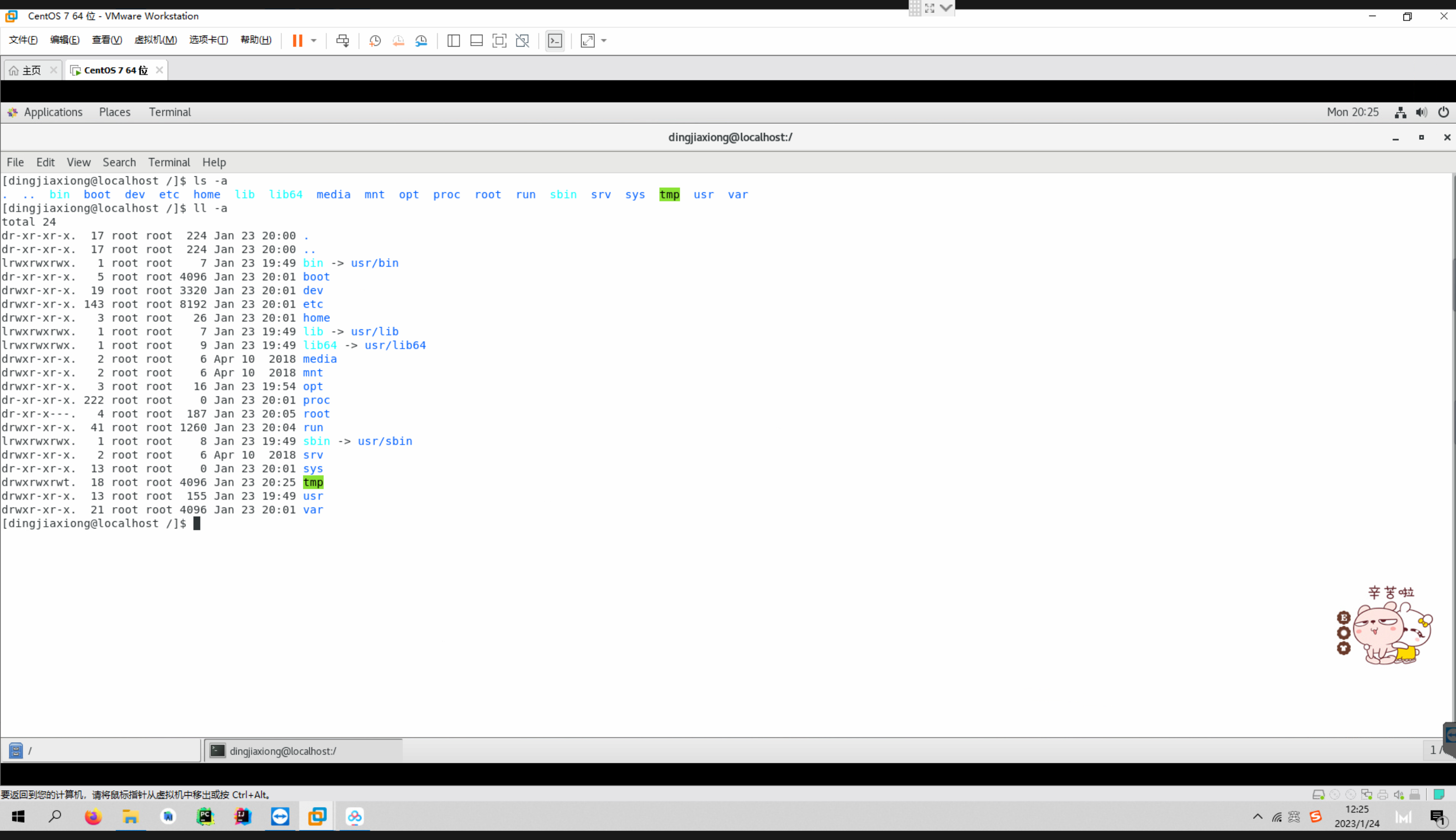
Task: Click the console view icon
Action: [x=555, y=40]
